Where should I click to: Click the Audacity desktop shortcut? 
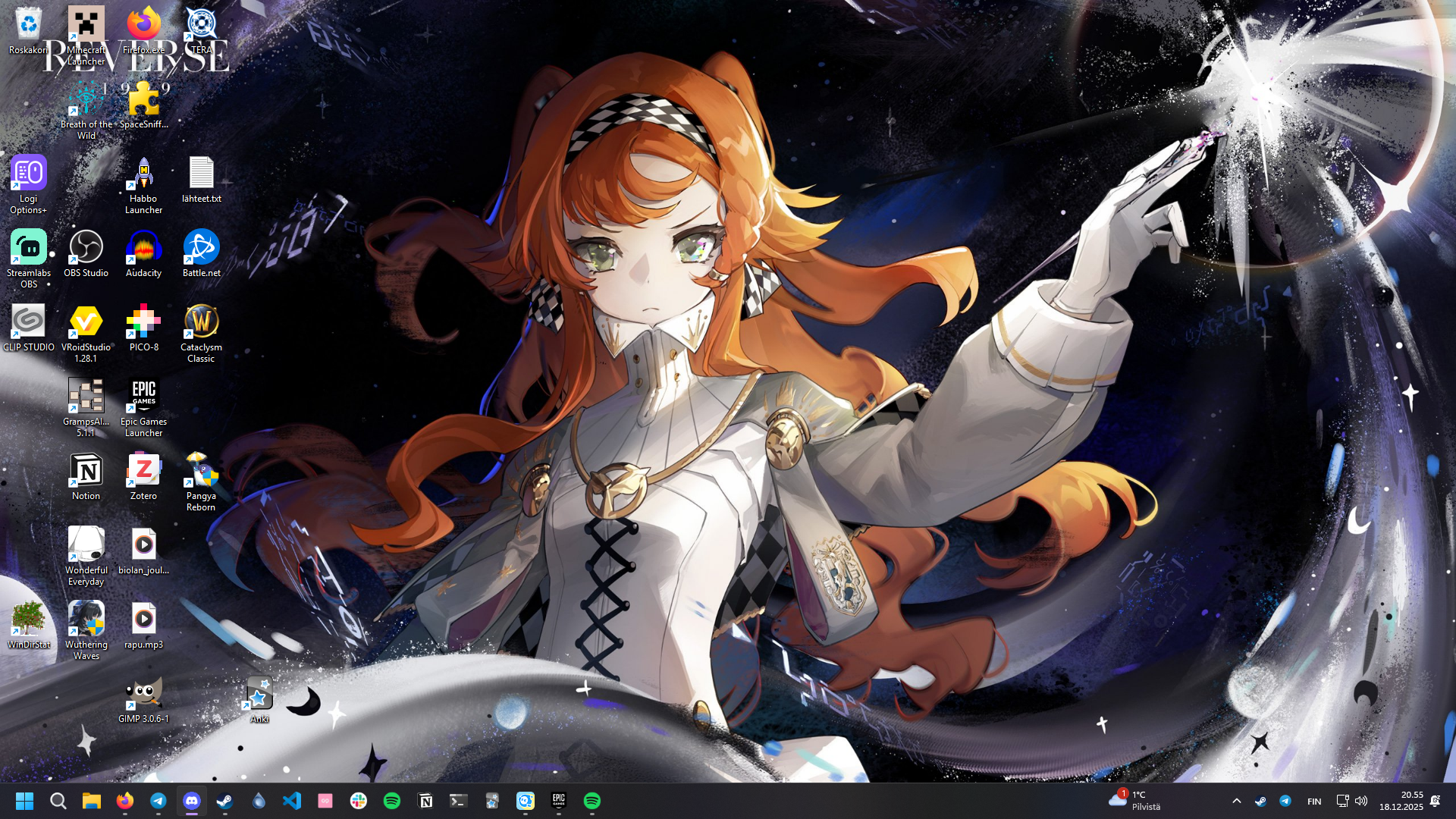pyautogui.click(x=143, y=253)
